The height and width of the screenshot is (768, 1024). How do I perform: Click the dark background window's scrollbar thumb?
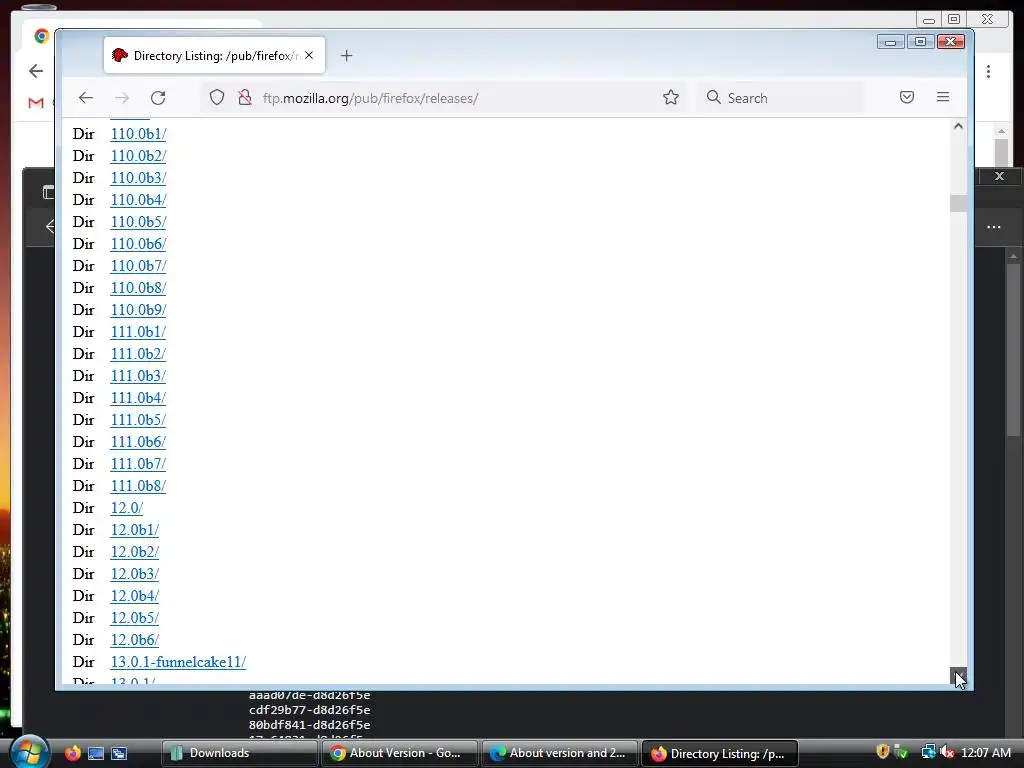point(1013,349)
